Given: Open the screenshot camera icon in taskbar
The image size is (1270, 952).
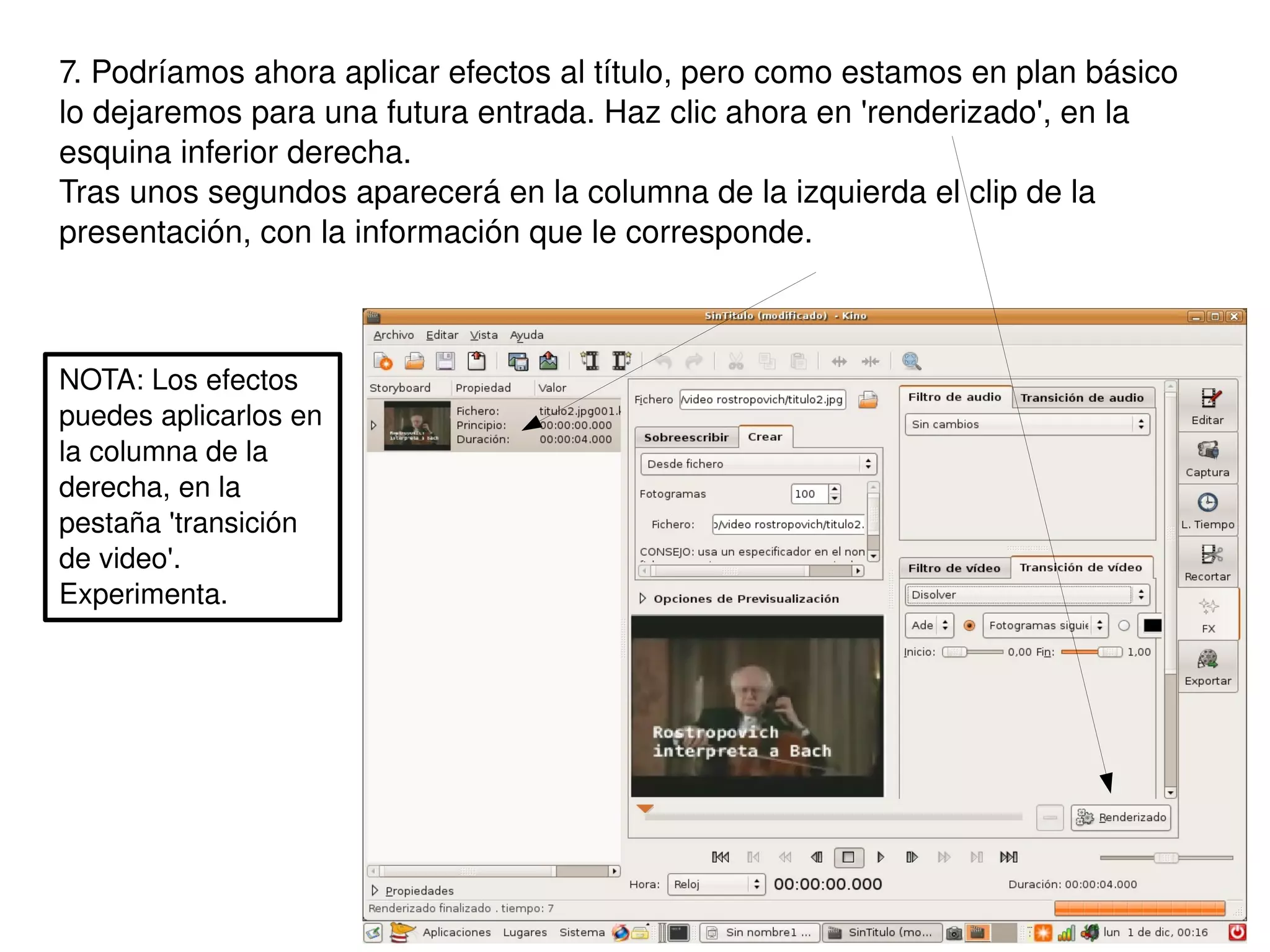Looking at the screenshot, I should (955, 933).
